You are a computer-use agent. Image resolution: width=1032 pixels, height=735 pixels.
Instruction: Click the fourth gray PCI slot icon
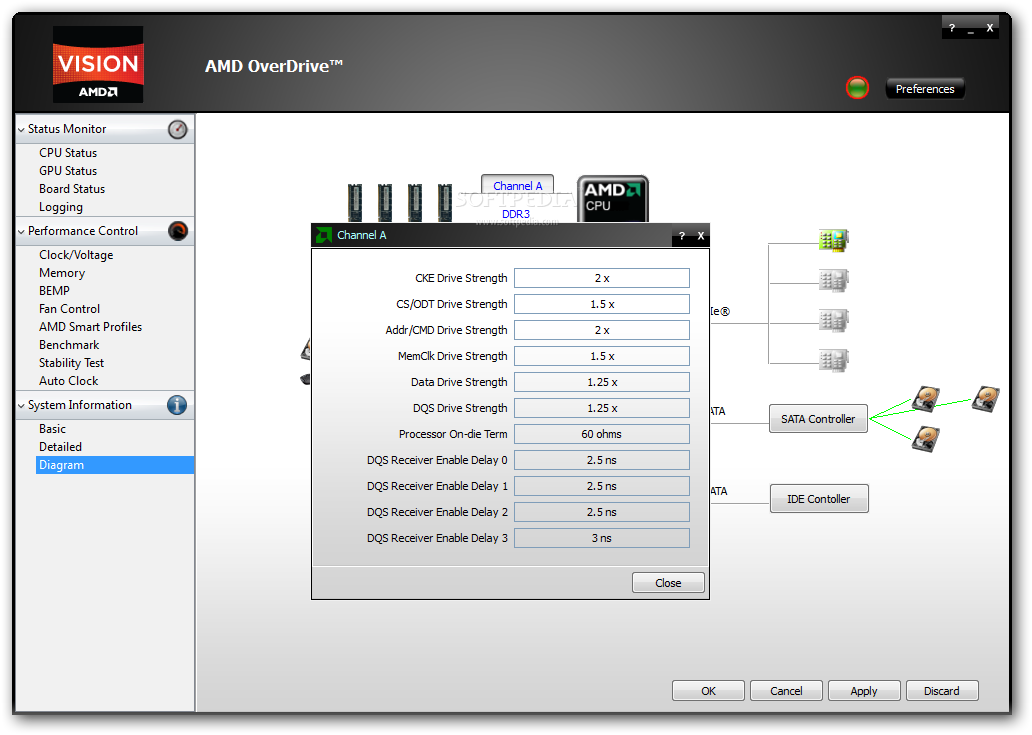(x=833, y=361)
